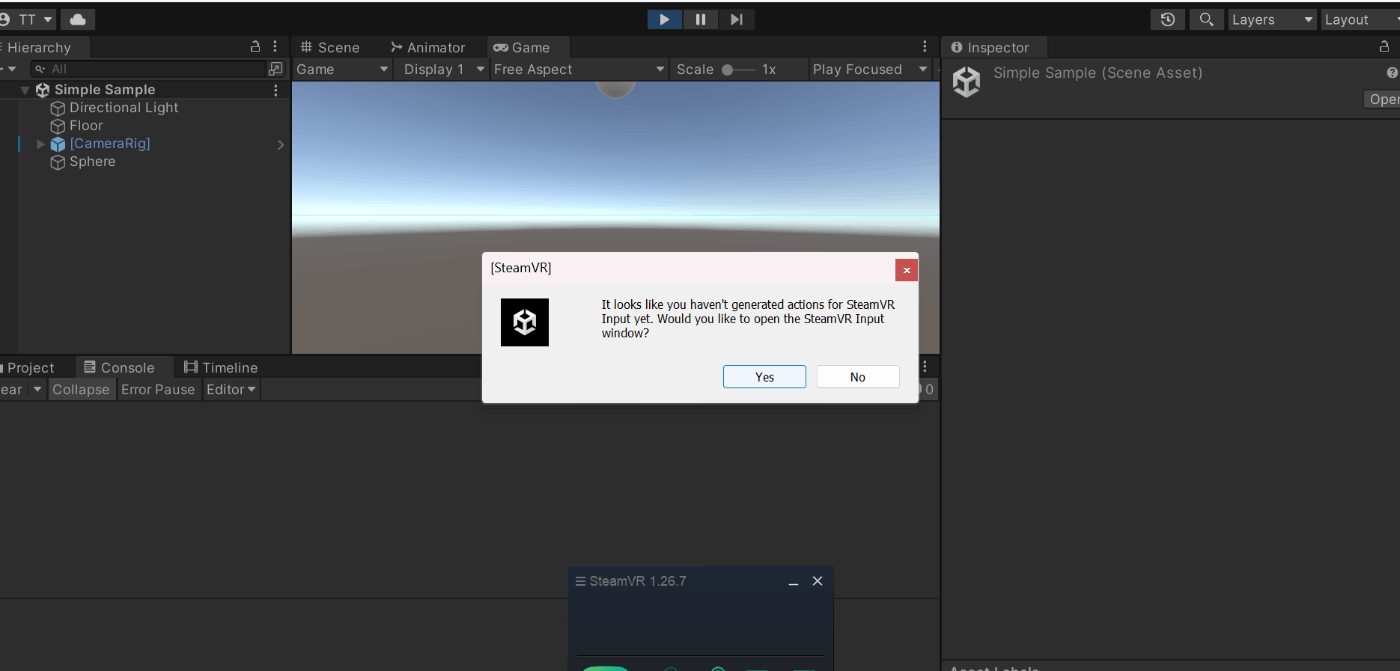Viewport: 1400px width, 671px height.
Task: Toggle Collapse in the Console toolbar
Action: point(81,389)
